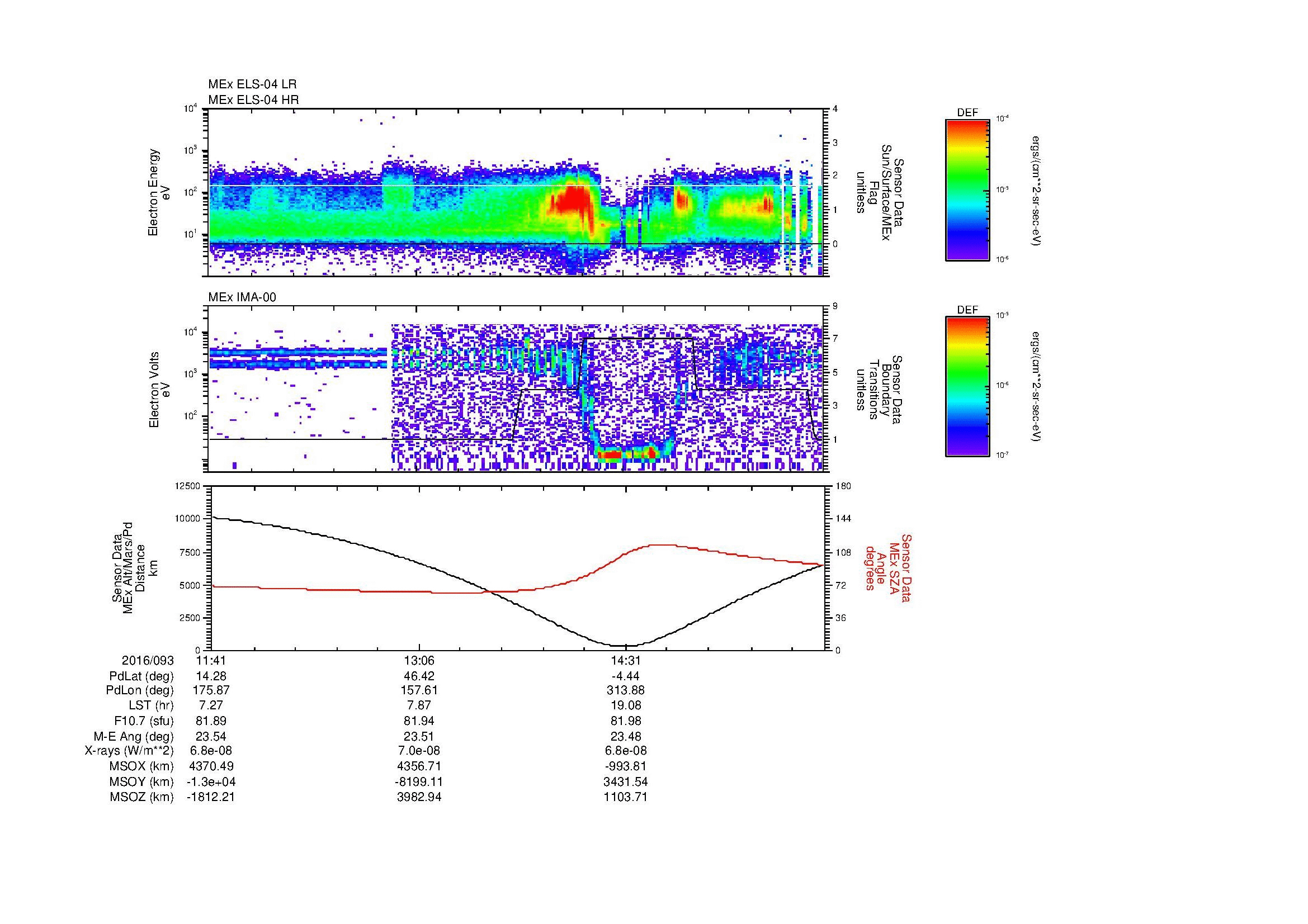The height and width of the screenshot is (924, 1308).
Task: Click the 'F10.7 (sfu)' row label
Action: [x=144, y=721]
